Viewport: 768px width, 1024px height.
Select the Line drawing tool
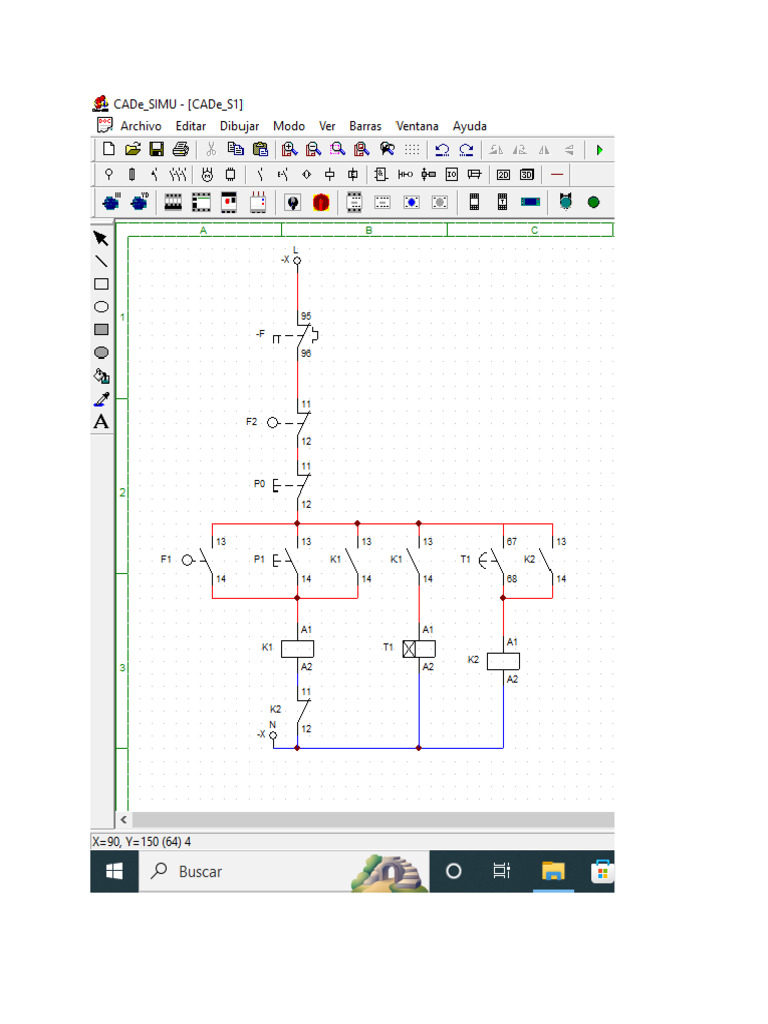[x=101, y=261]
